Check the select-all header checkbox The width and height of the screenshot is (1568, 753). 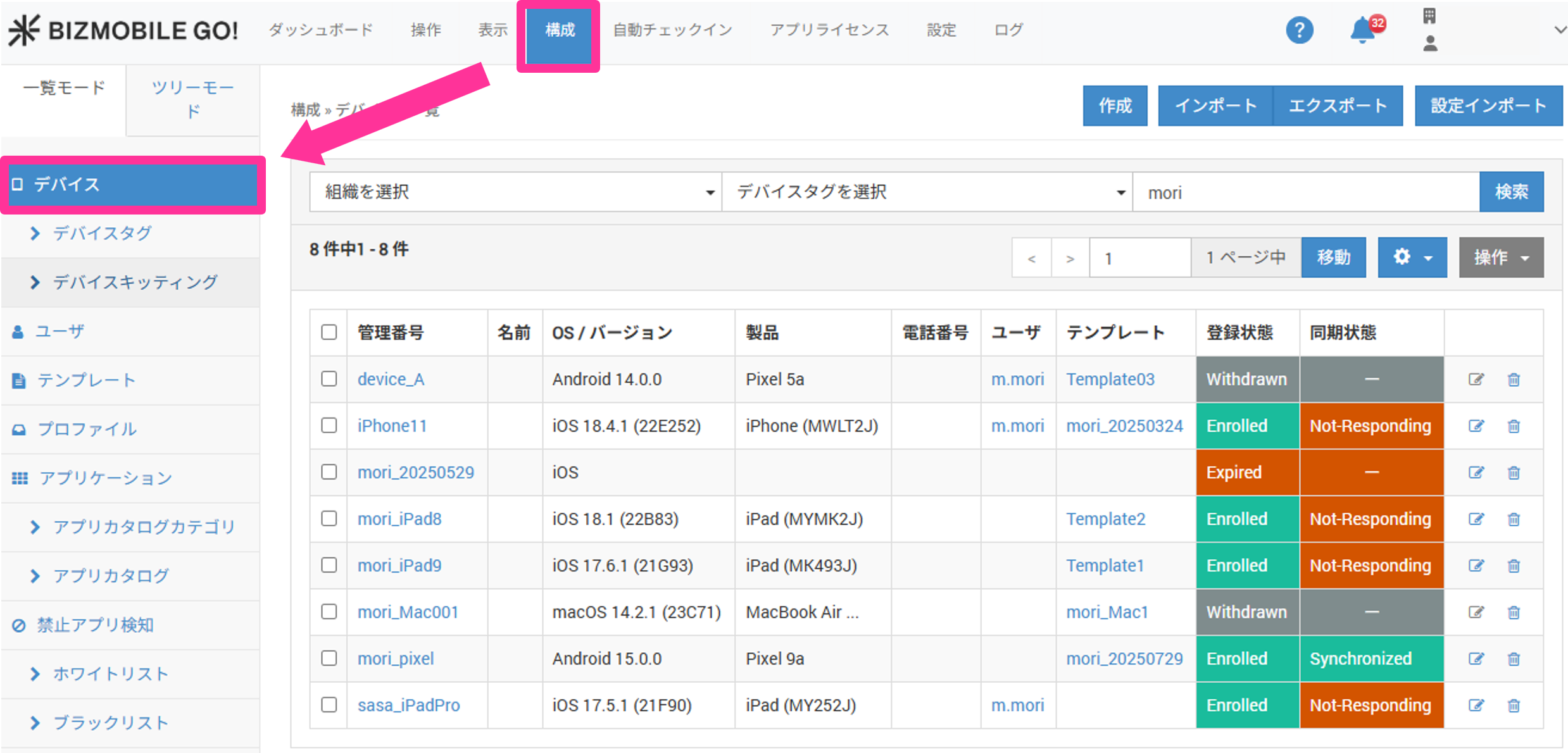329,332
